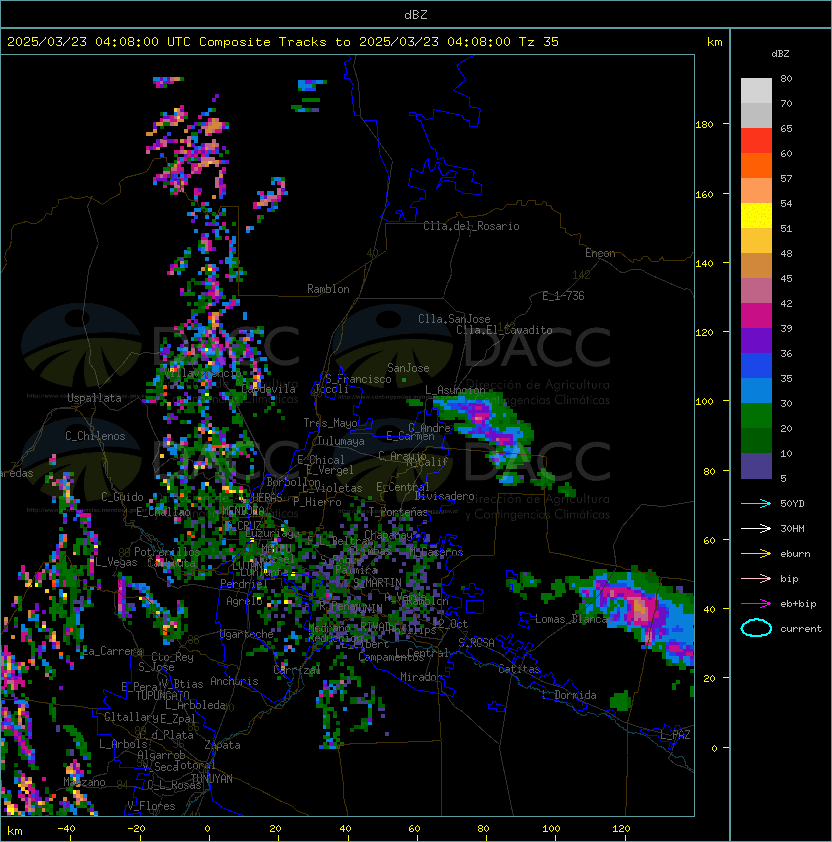Click the 'dBZ' title at the top
832x842 pixels.
click(416, 15)
